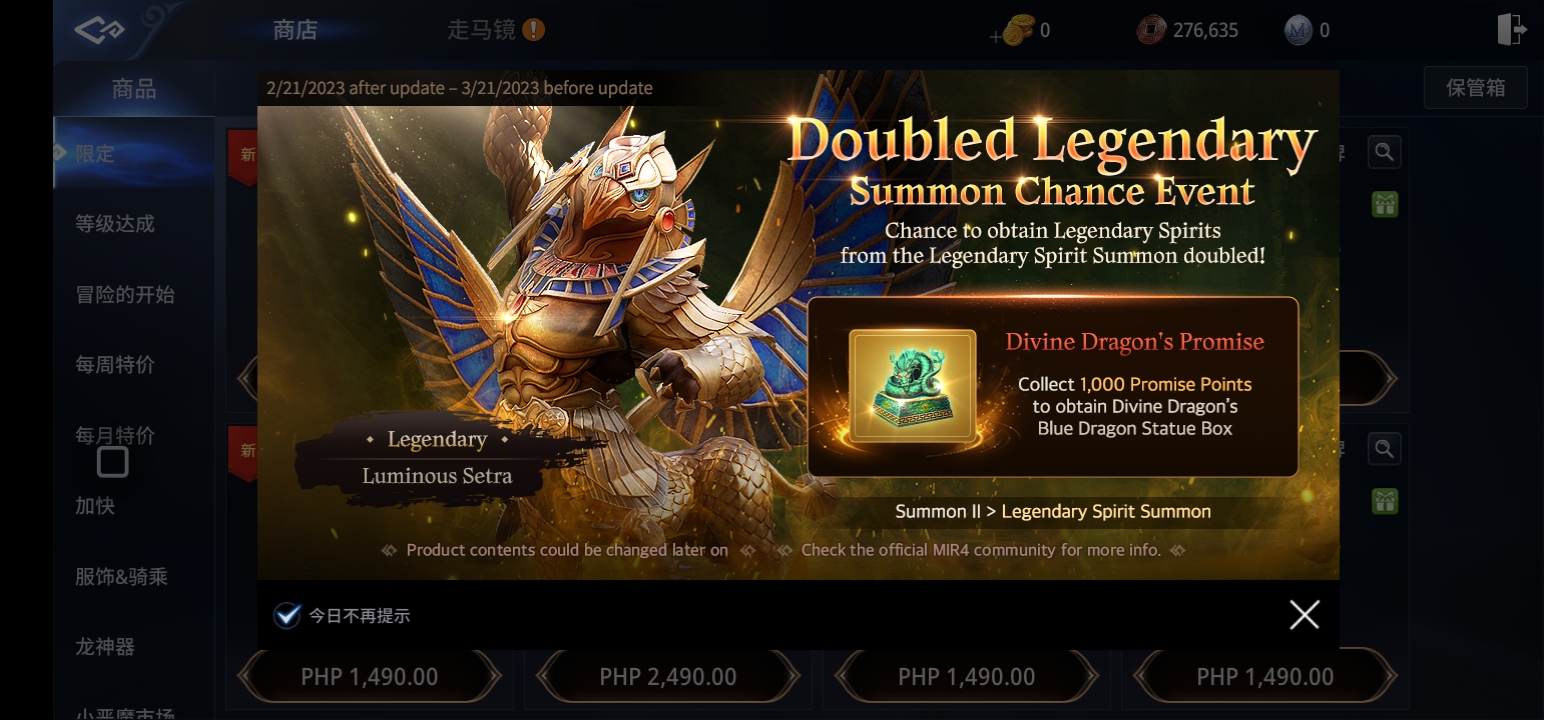Click the silver M token currency icon
The height and width of the screenshot is (720, 1544).
(x=1298, y=30)
